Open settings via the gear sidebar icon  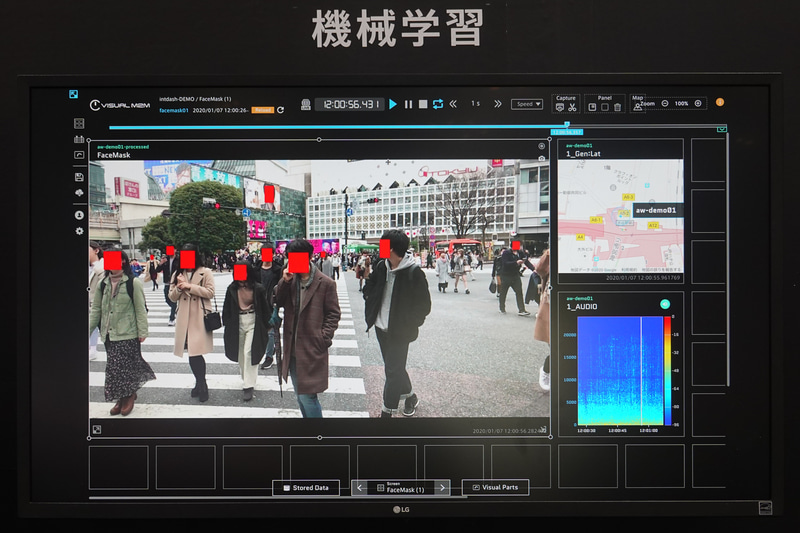click(x=79, y=231)
